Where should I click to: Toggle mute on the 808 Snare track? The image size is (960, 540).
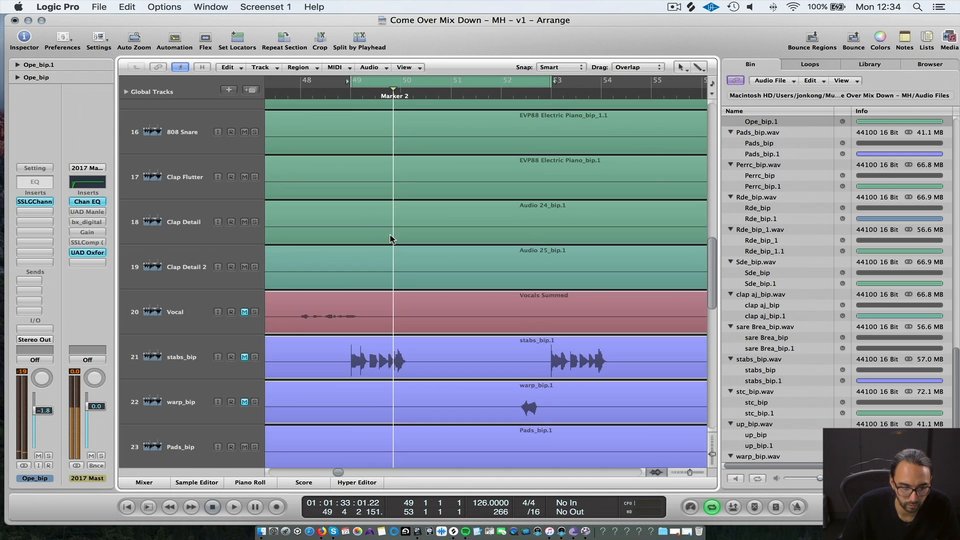pos(244,132)
